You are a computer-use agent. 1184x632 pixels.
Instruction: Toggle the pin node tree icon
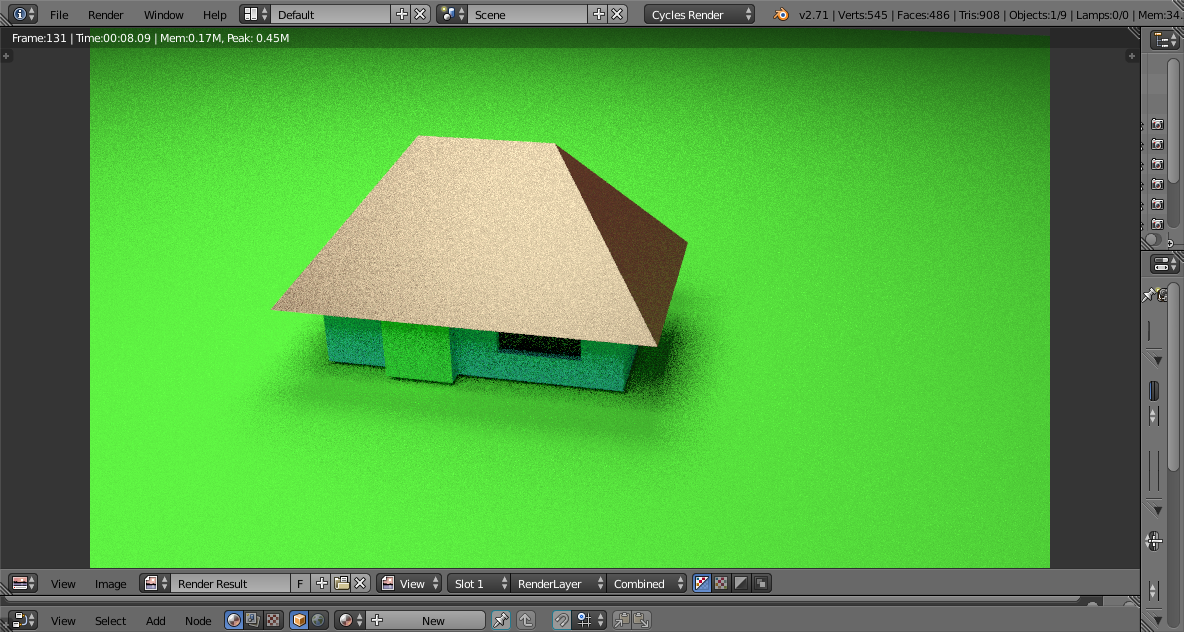pyautogui.click(x=500, y=621)
